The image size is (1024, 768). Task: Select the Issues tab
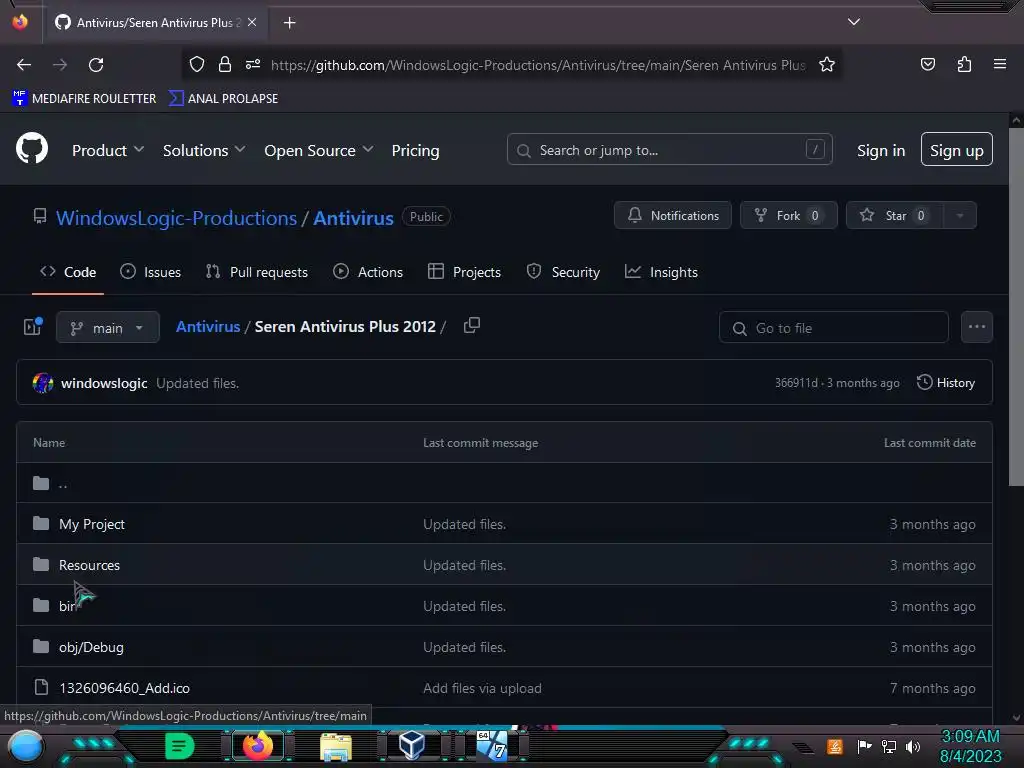(150, 272)
